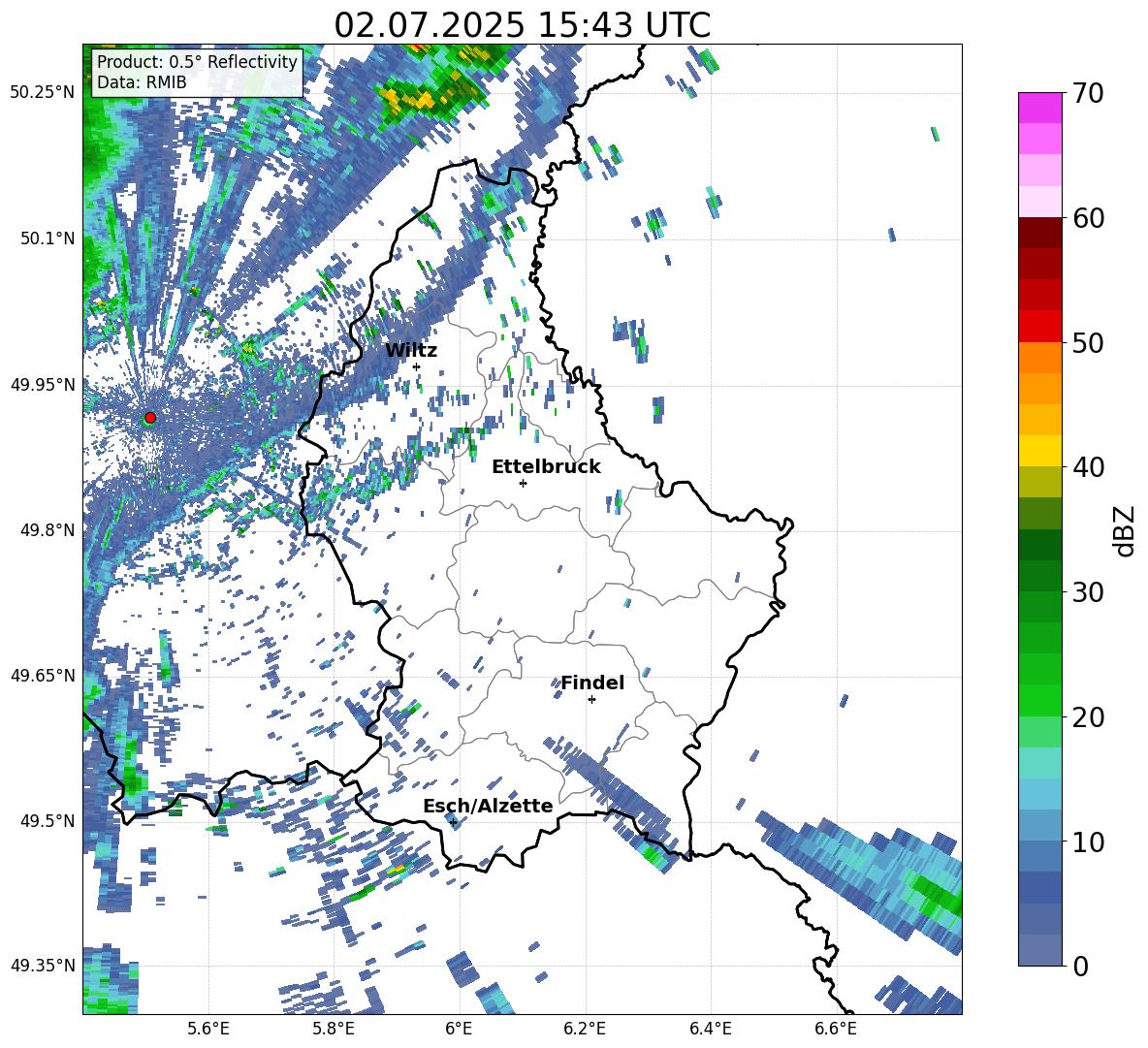This screenshot has width=1148, height=1048.
Task: Click the 50.1°N latitude label
Action: pyautogui.click(x=47, y=238)
